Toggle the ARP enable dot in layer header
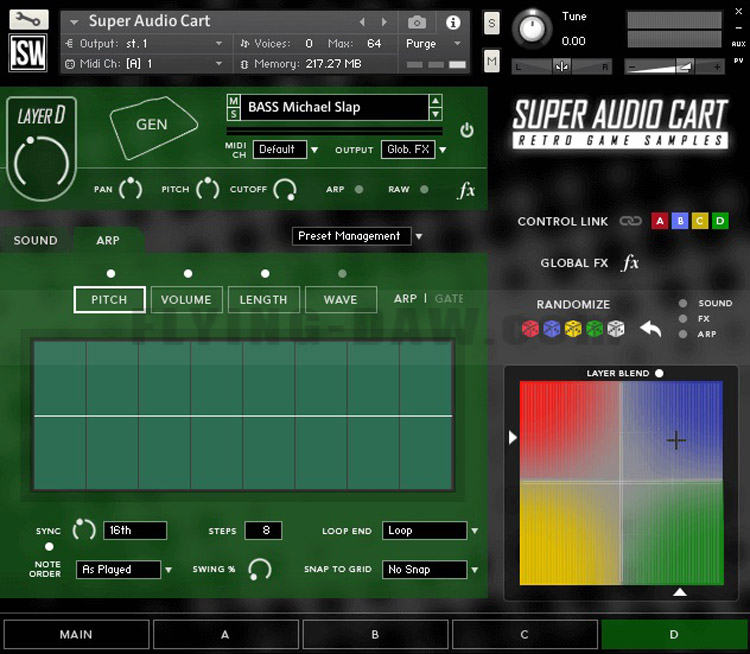Viewport: 750px width, 654px height. coord(359,189)
